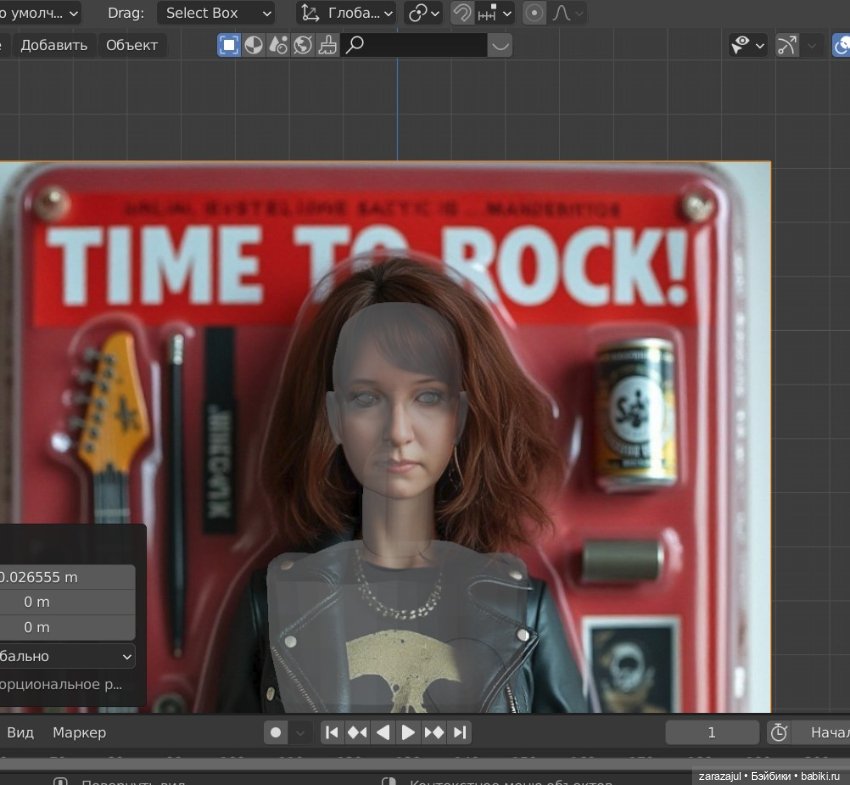Open the Global transform orientation dropdown
The image size is (850, 785).
347,13
